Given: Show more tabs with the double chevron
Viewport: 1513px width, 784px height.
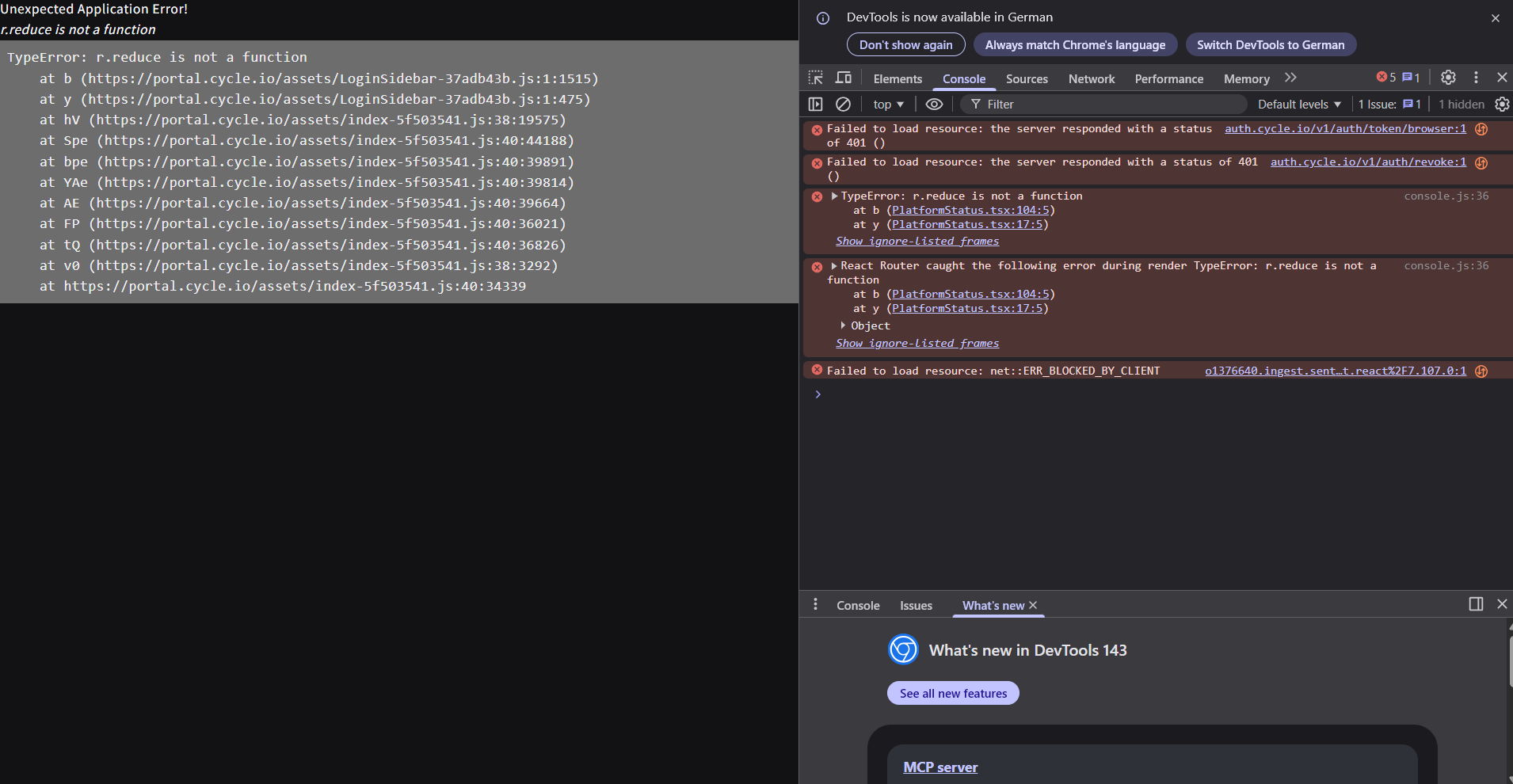Looking at the screenshot, I should [1290, 78].
